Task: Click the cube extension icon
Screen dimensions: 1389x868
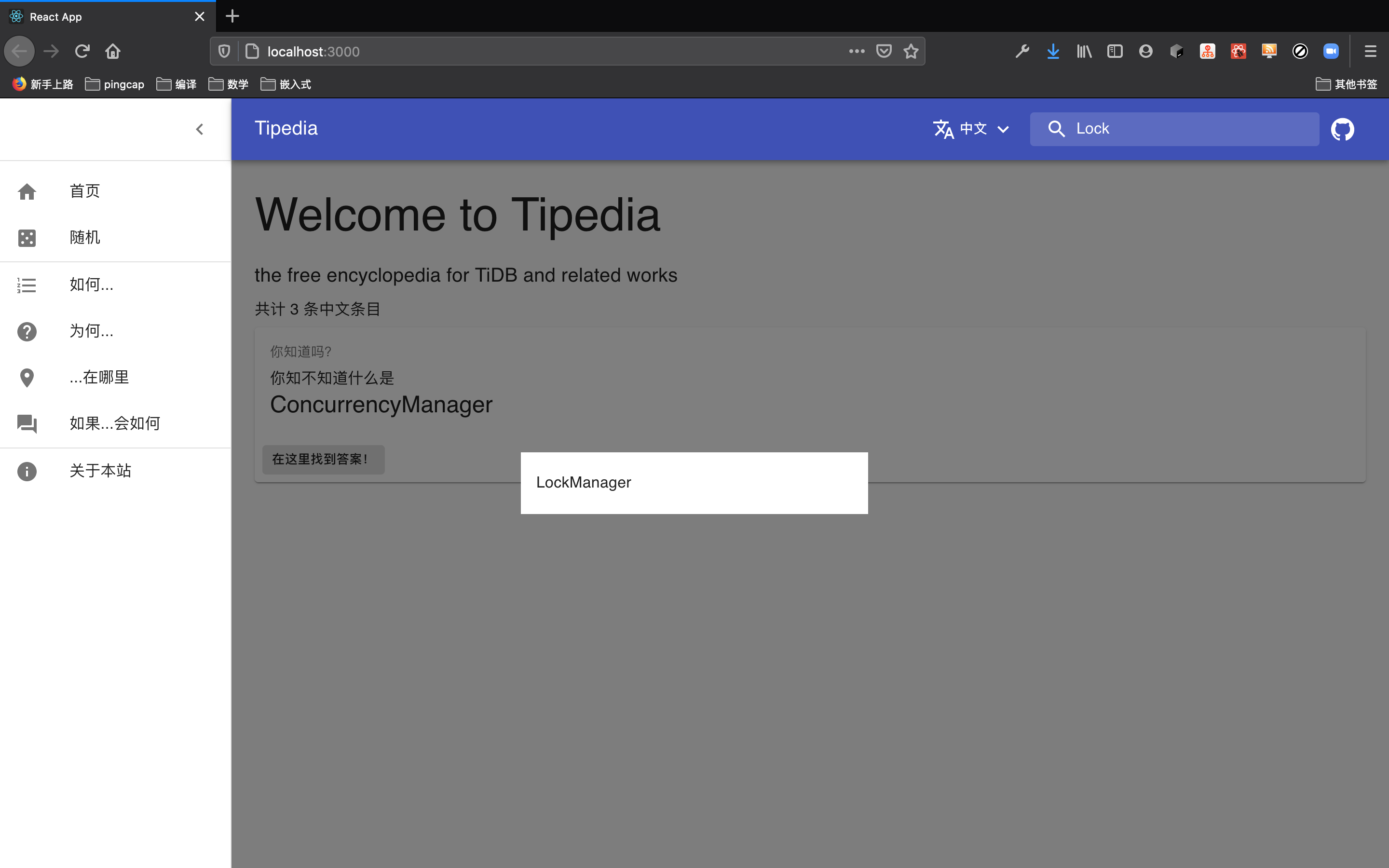Action: click(x=1177, y=52)
